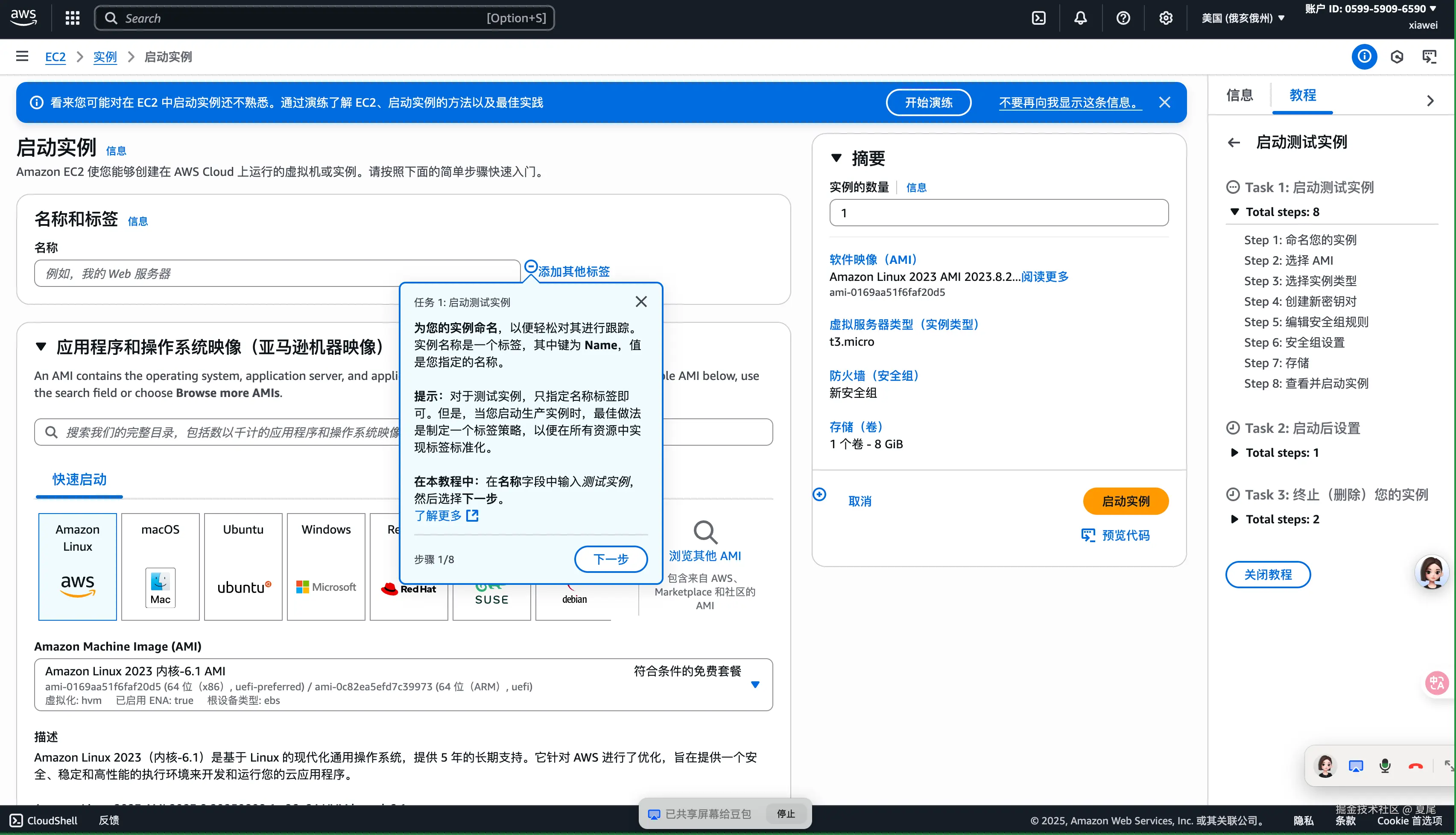Open the notifications bell
Screen dimensions: 1456x835
[1080, 18]
